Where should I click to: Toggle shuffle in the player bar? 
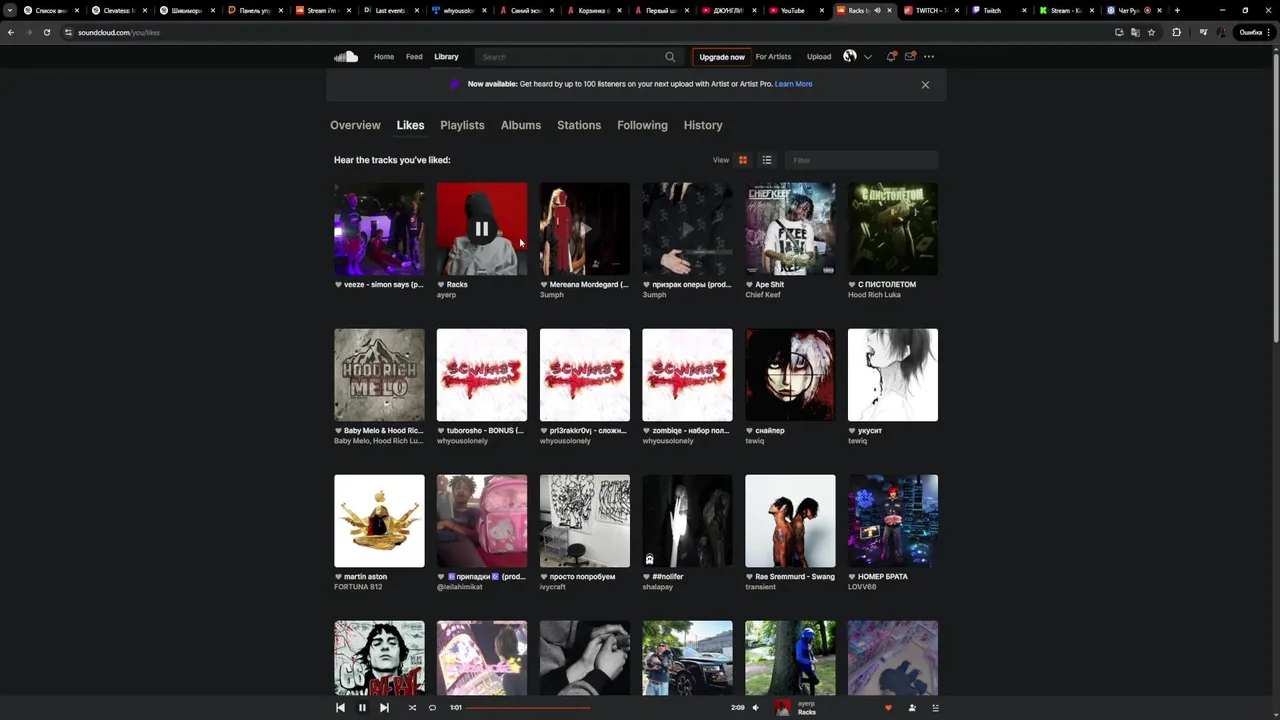click(x=412, y=708)
